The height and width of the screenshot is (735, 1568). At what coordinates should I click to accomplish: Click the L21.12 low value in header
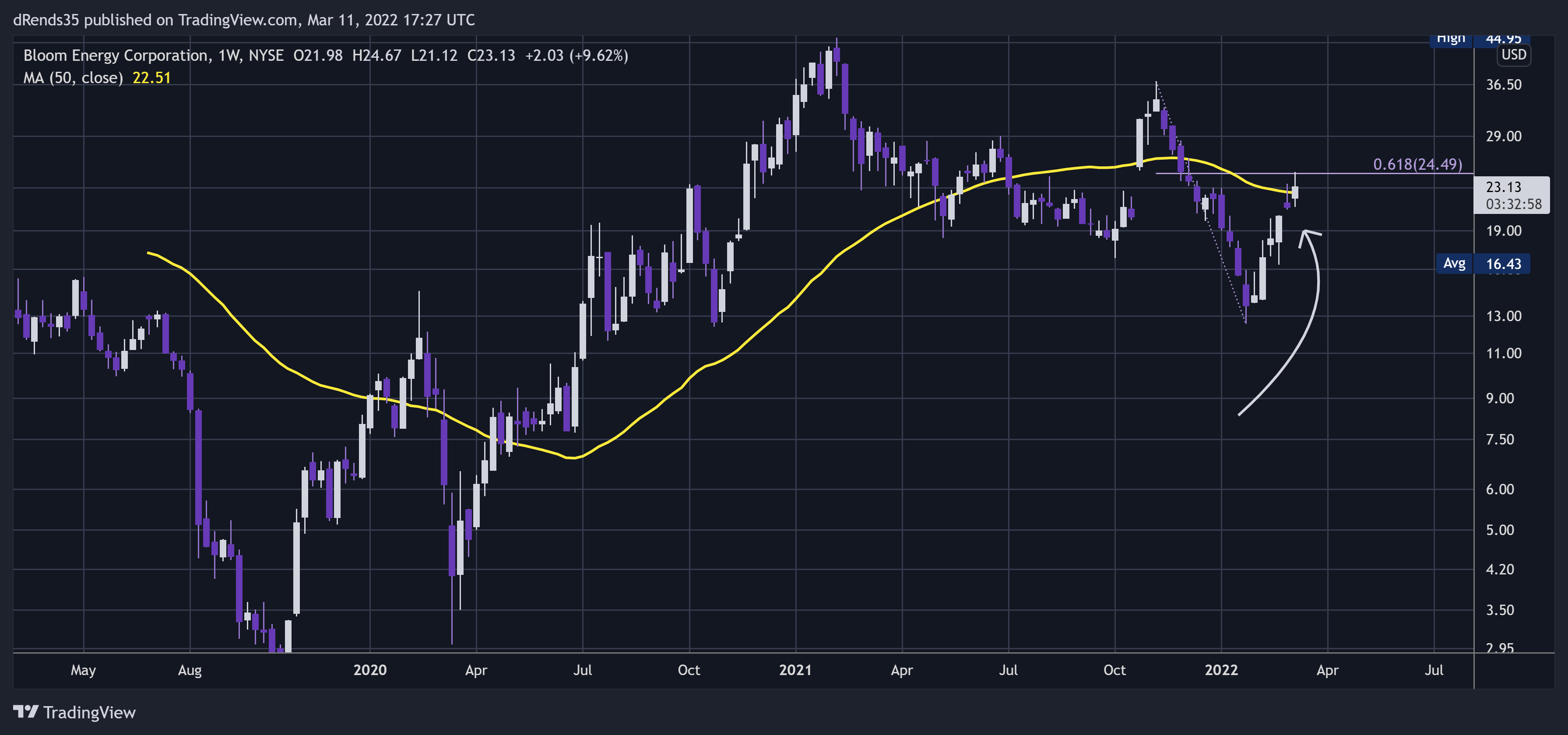(x=434, y=56)
